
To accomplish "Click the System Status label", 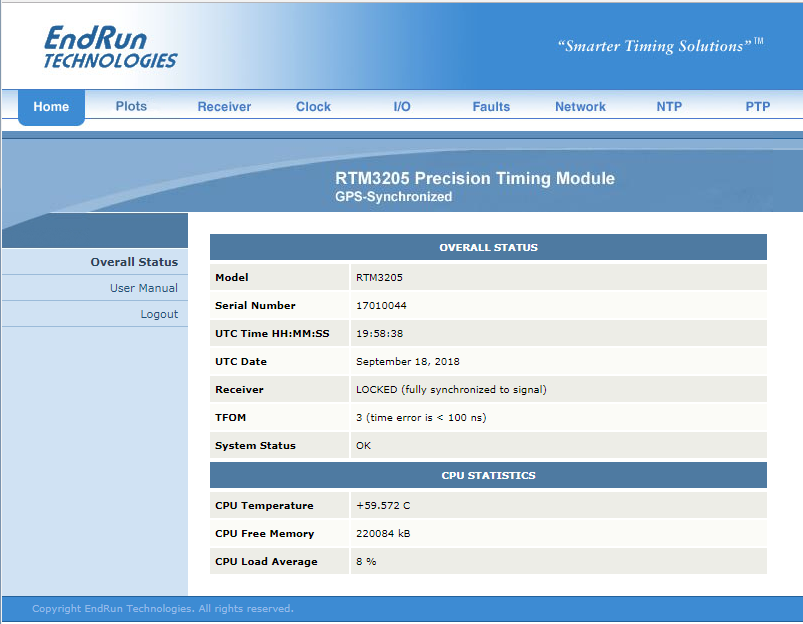I will [x=255, y=445].
